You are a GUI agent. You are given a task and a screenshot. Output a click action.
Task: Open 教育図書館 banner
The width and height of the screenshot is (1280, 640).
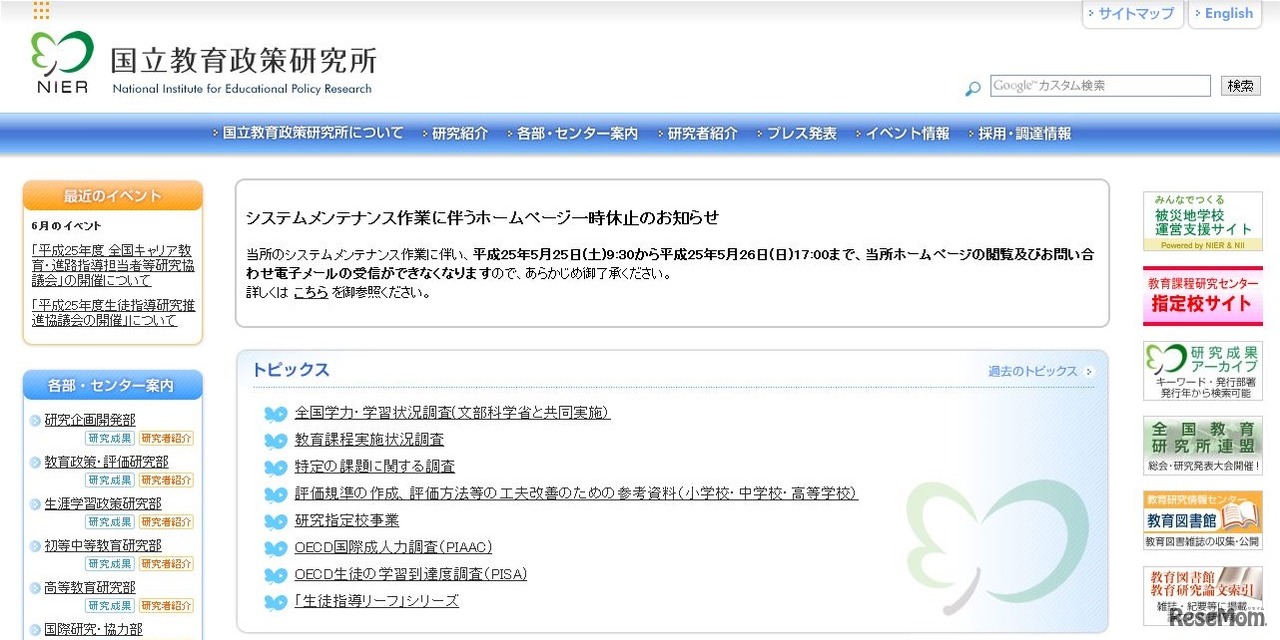[1203, 520]
